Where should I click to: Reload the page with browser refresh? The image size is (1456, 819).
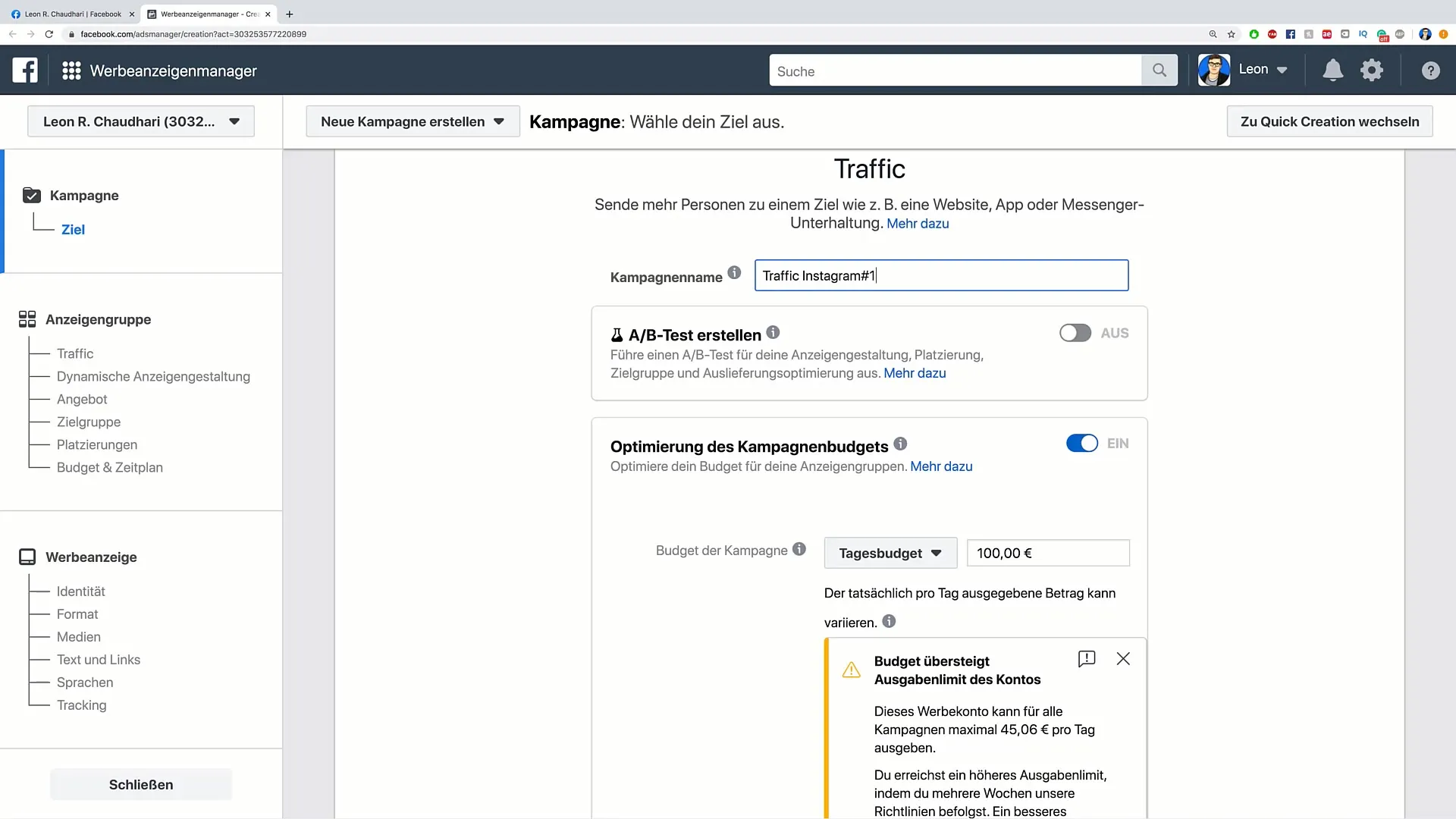[x=49, y=34]
